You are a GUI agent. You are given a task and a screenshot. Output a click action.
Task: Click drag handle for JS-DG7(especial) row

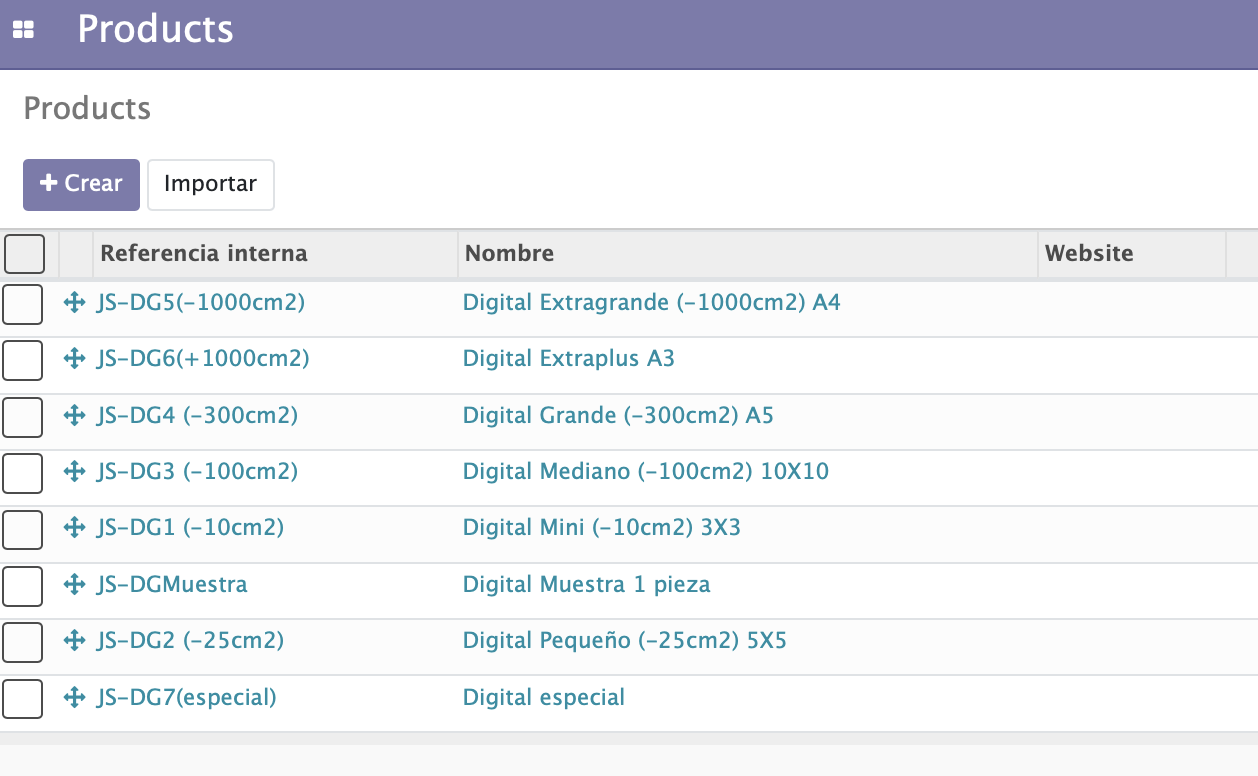tap(73, 697)
